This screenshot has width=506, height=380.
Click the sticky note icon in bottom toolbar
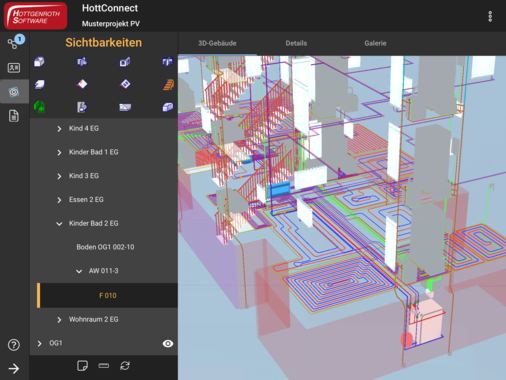82,366
